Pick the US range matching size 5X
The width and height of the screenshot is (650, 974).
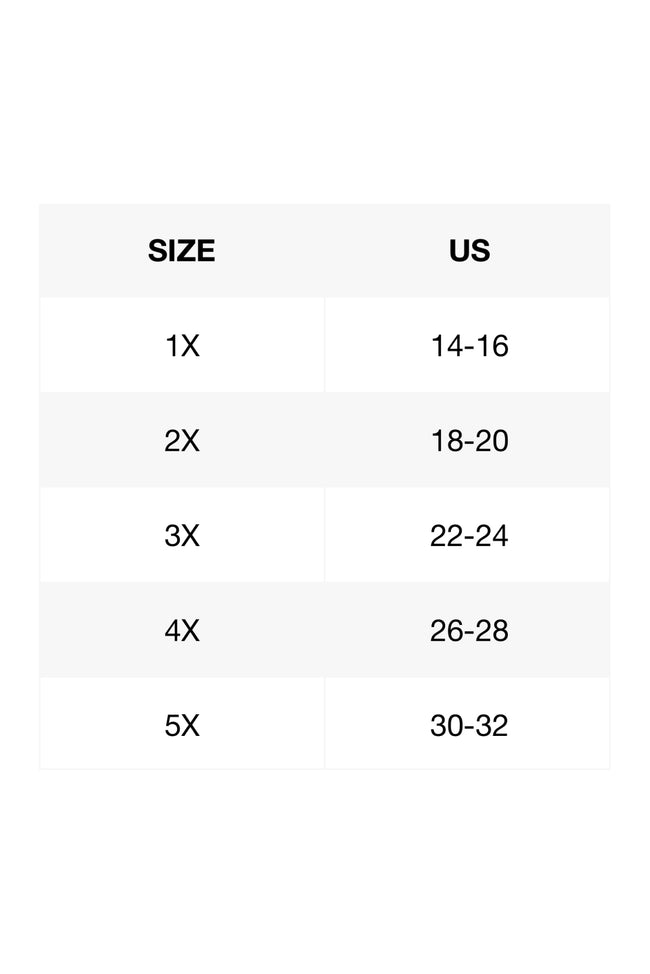(x=469, y=726)
